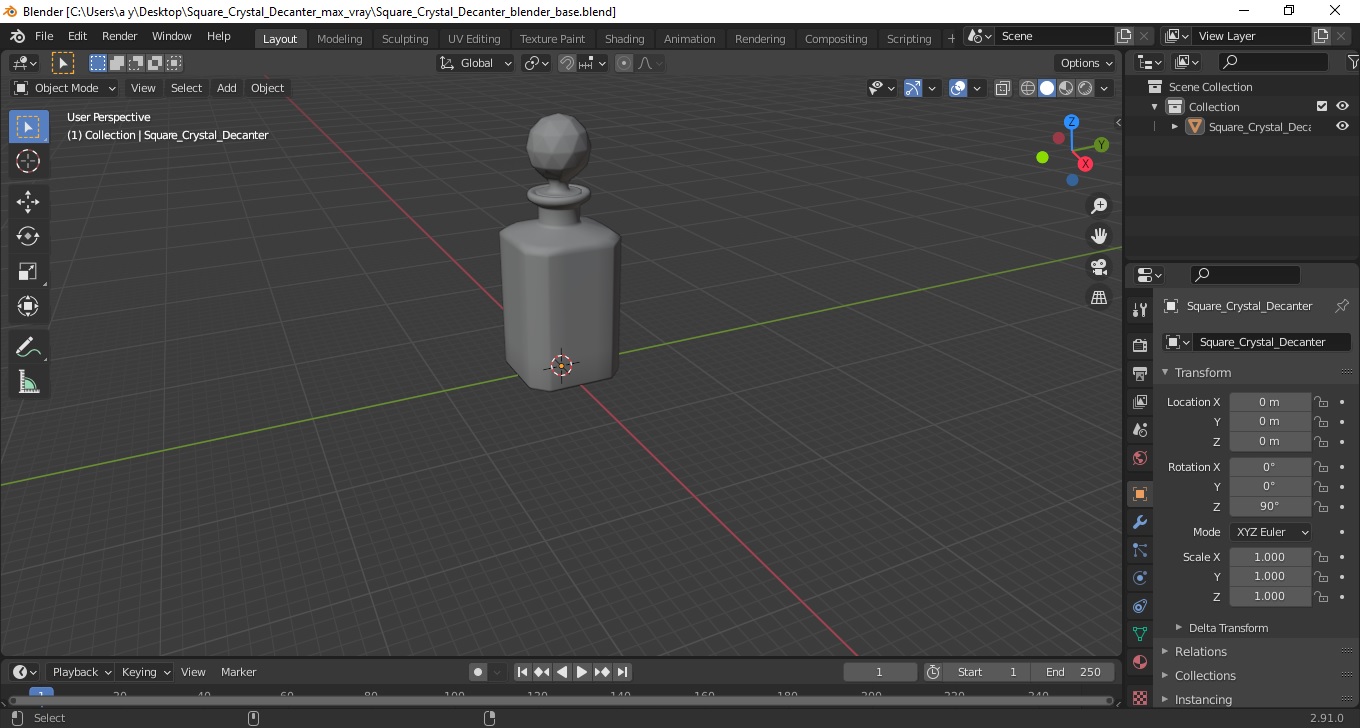1360x728 pixels.
Task: Open Keying dropdown in timeline
Action: coord(144,672)
